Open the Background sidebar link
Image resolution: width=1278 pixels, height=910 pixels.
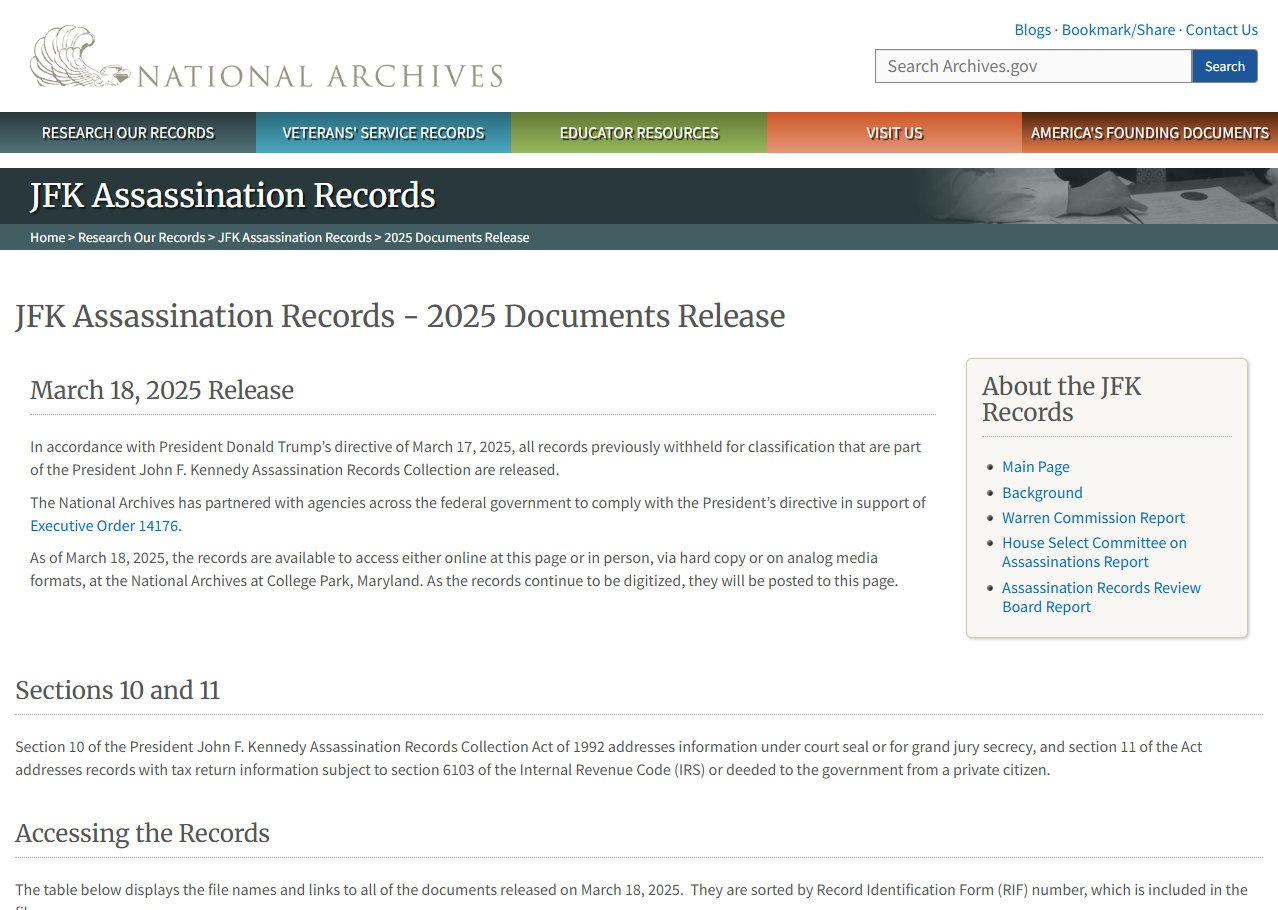(x=1042, y=493)
